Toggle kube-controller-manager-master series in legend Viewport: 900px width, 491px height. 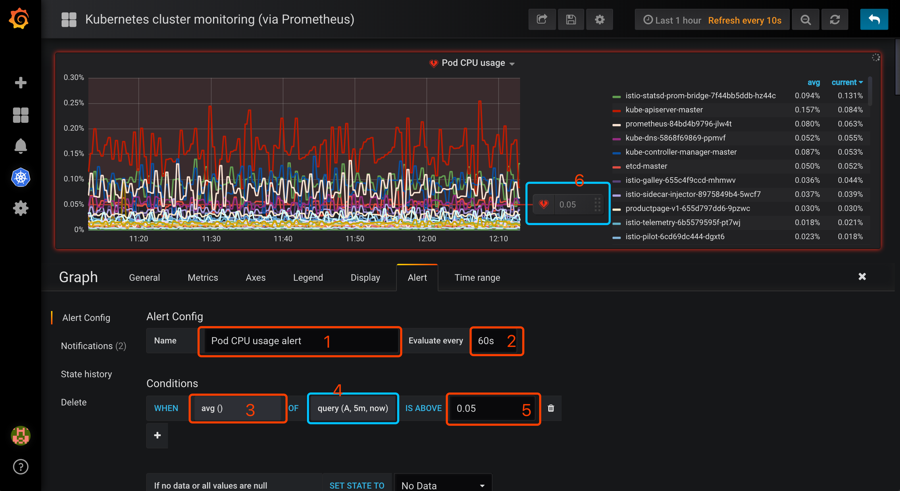click(681, 152)
